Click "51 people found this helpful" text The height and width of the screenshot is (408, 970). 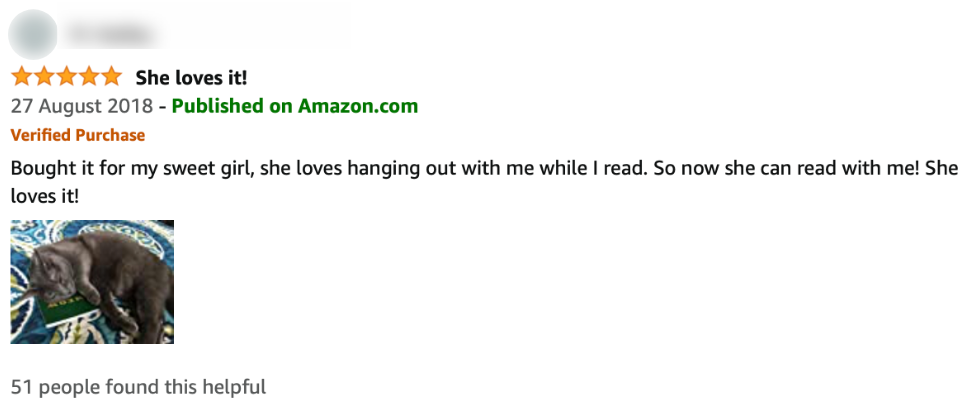tap(138, 386)
